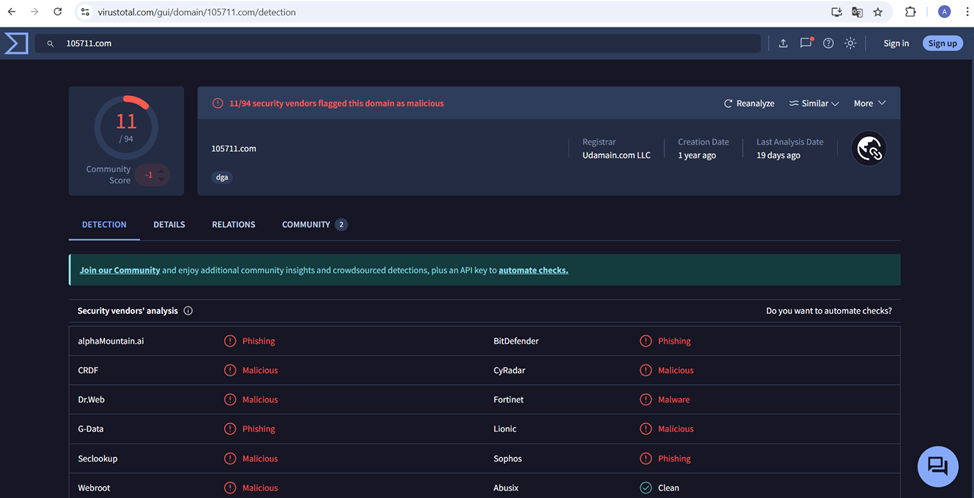Switch to the RELATIONS tab

[234, 225]
